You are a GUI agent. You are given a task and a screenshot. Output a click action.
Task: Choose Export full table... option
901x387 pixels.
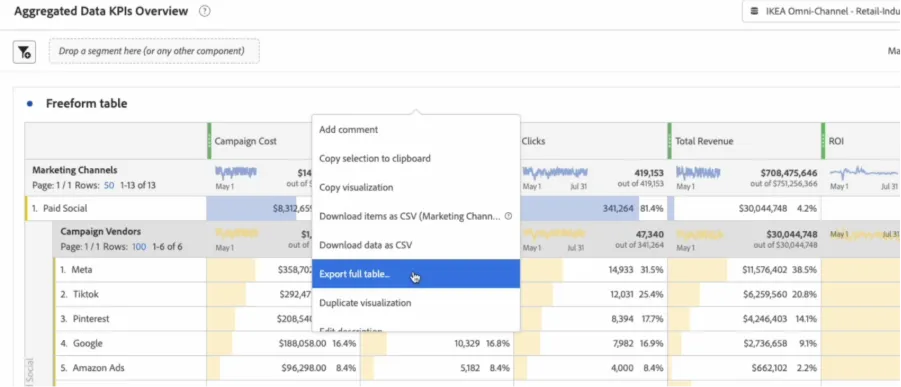[x=416, y=274]
